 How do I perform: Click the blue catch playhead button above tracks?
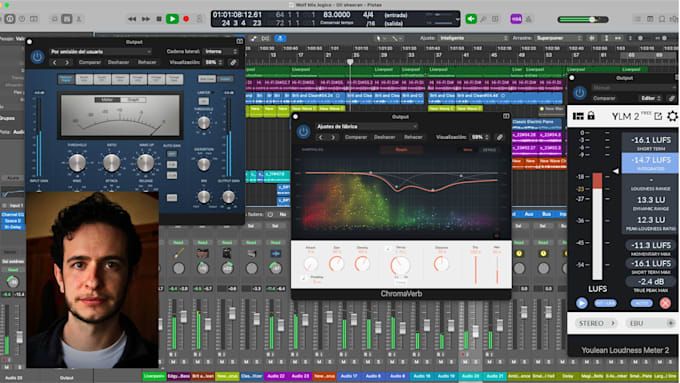280,38
